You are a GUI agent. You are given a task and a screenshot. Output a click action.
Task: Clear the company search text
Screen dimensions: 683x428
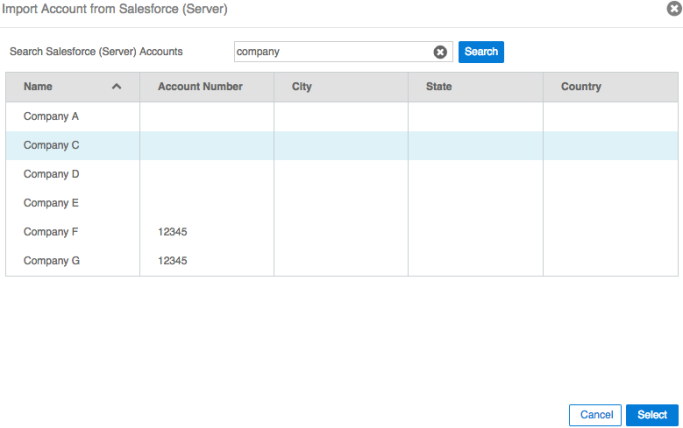[x=440, y=52]
